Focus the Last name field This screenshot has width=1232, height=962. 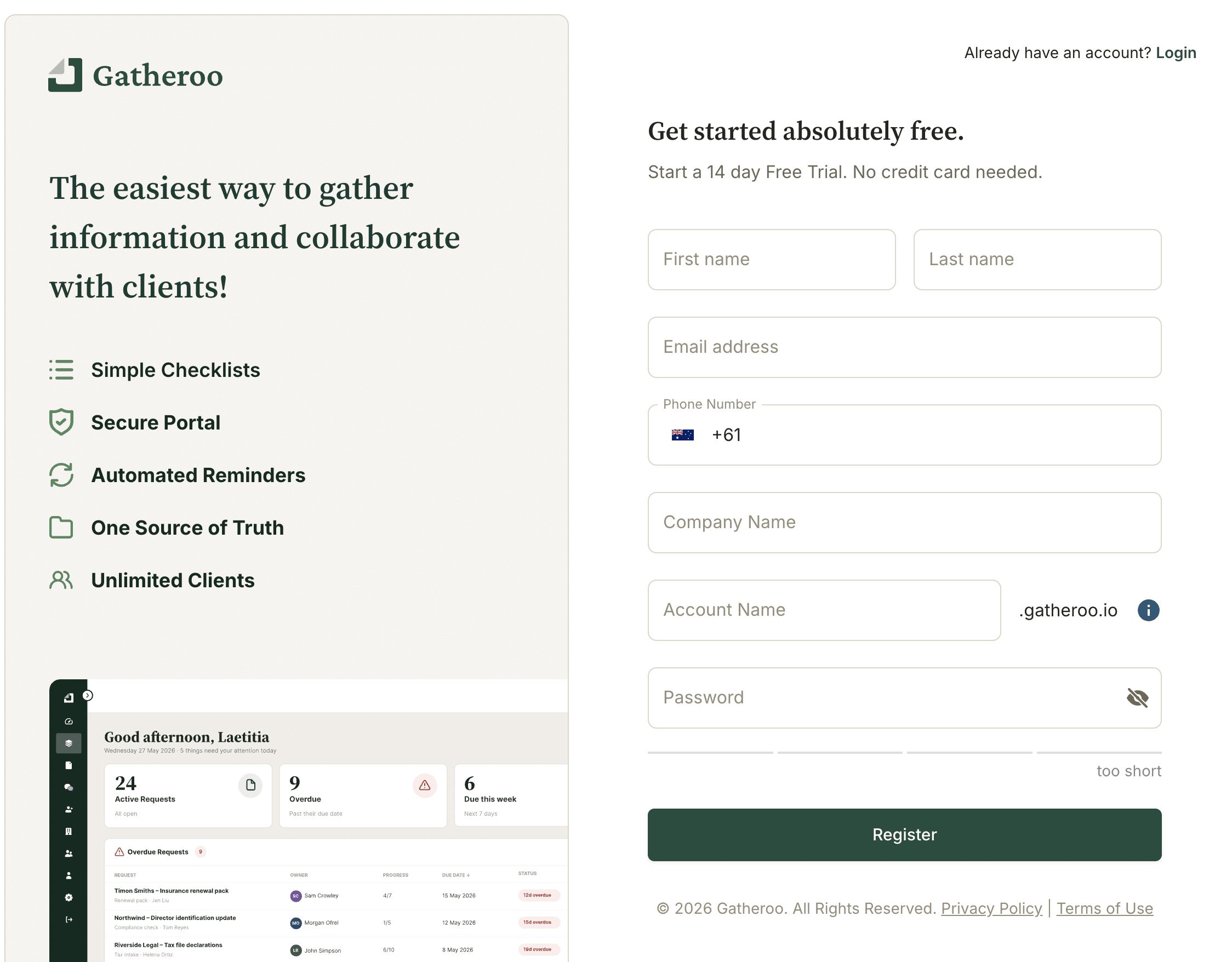click(1037, 259)
